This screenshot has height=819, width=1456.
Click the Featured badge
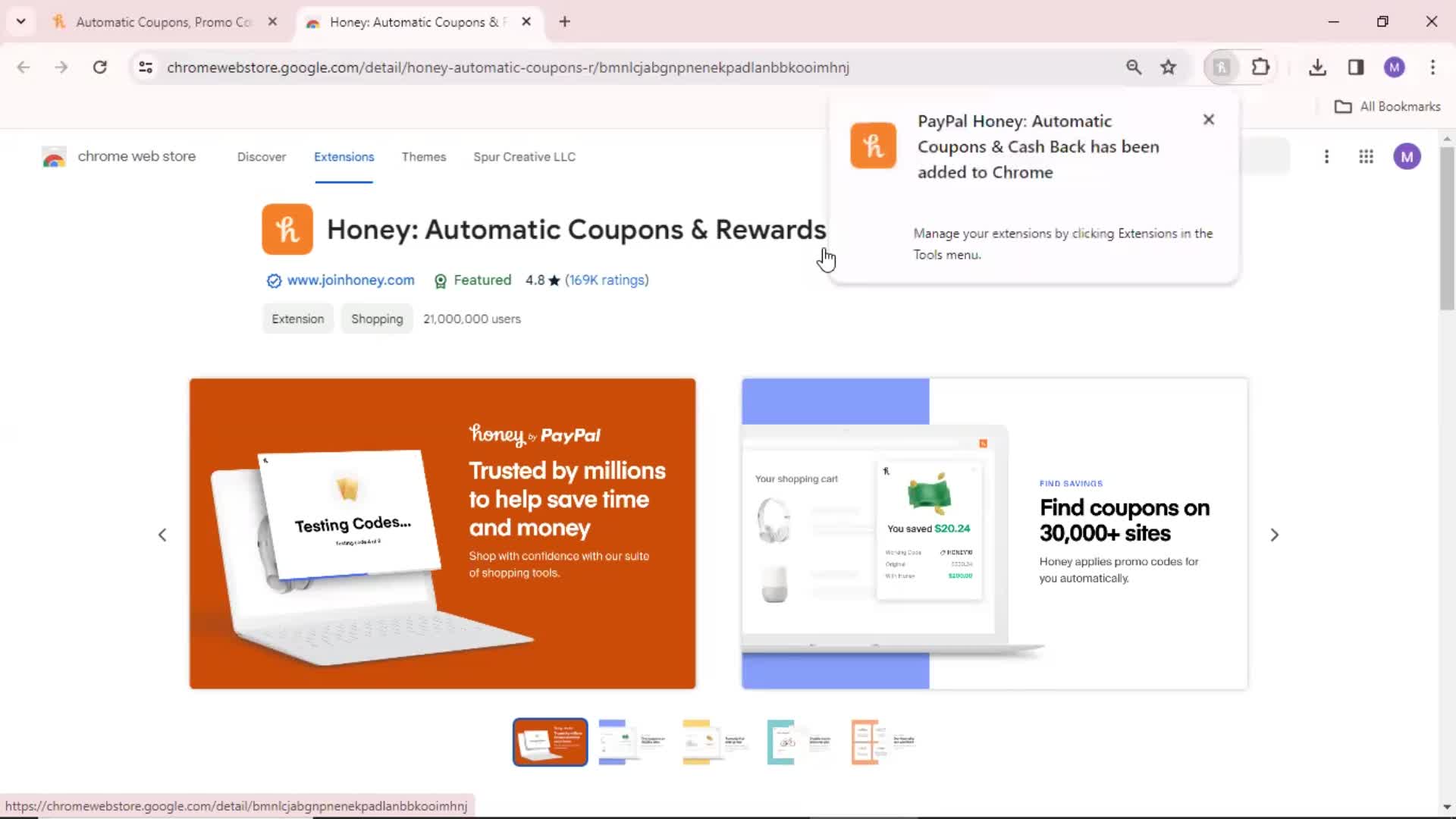point(473,281)
